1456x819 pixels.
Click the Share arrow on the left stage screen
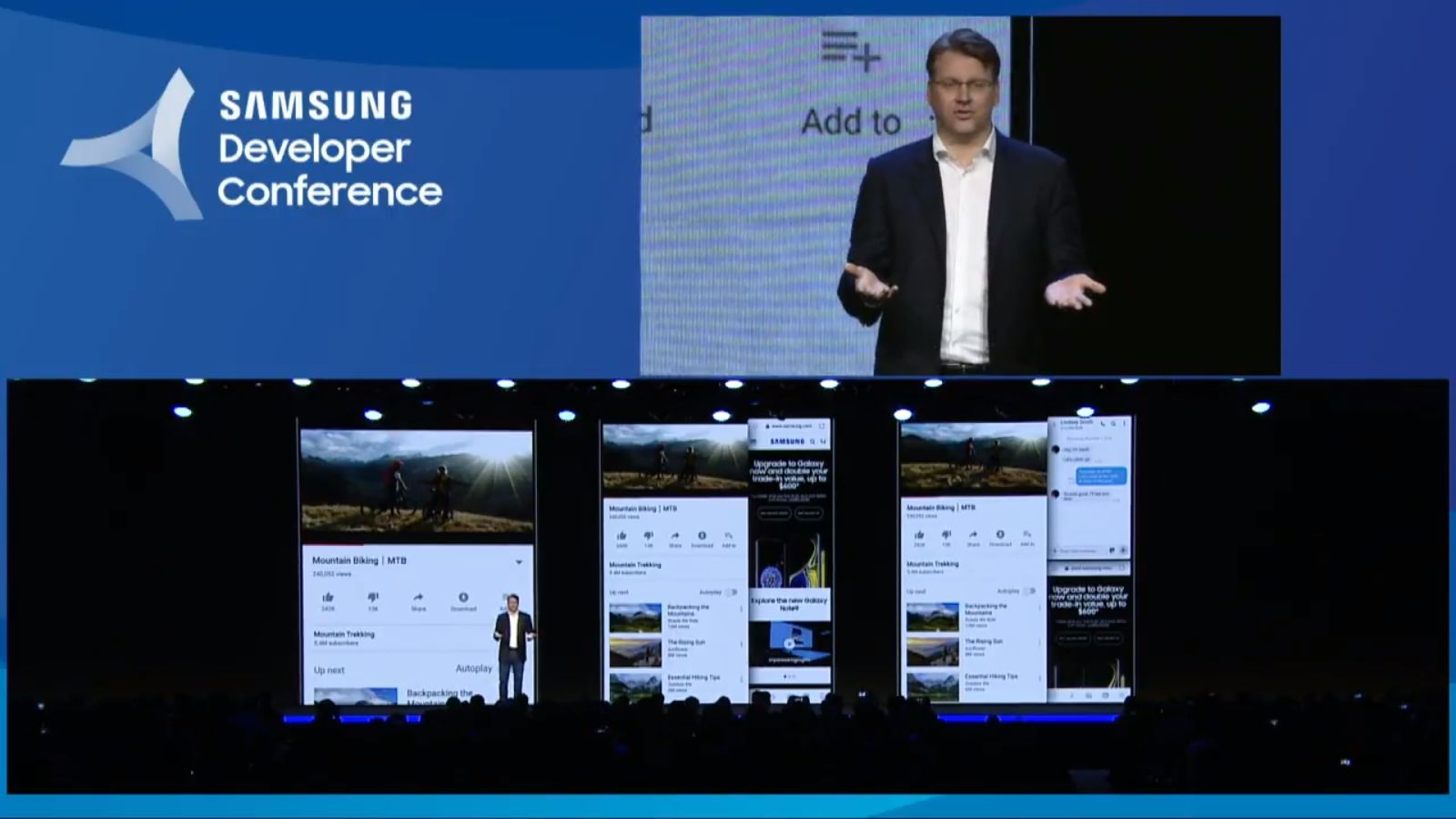(419, 598)
